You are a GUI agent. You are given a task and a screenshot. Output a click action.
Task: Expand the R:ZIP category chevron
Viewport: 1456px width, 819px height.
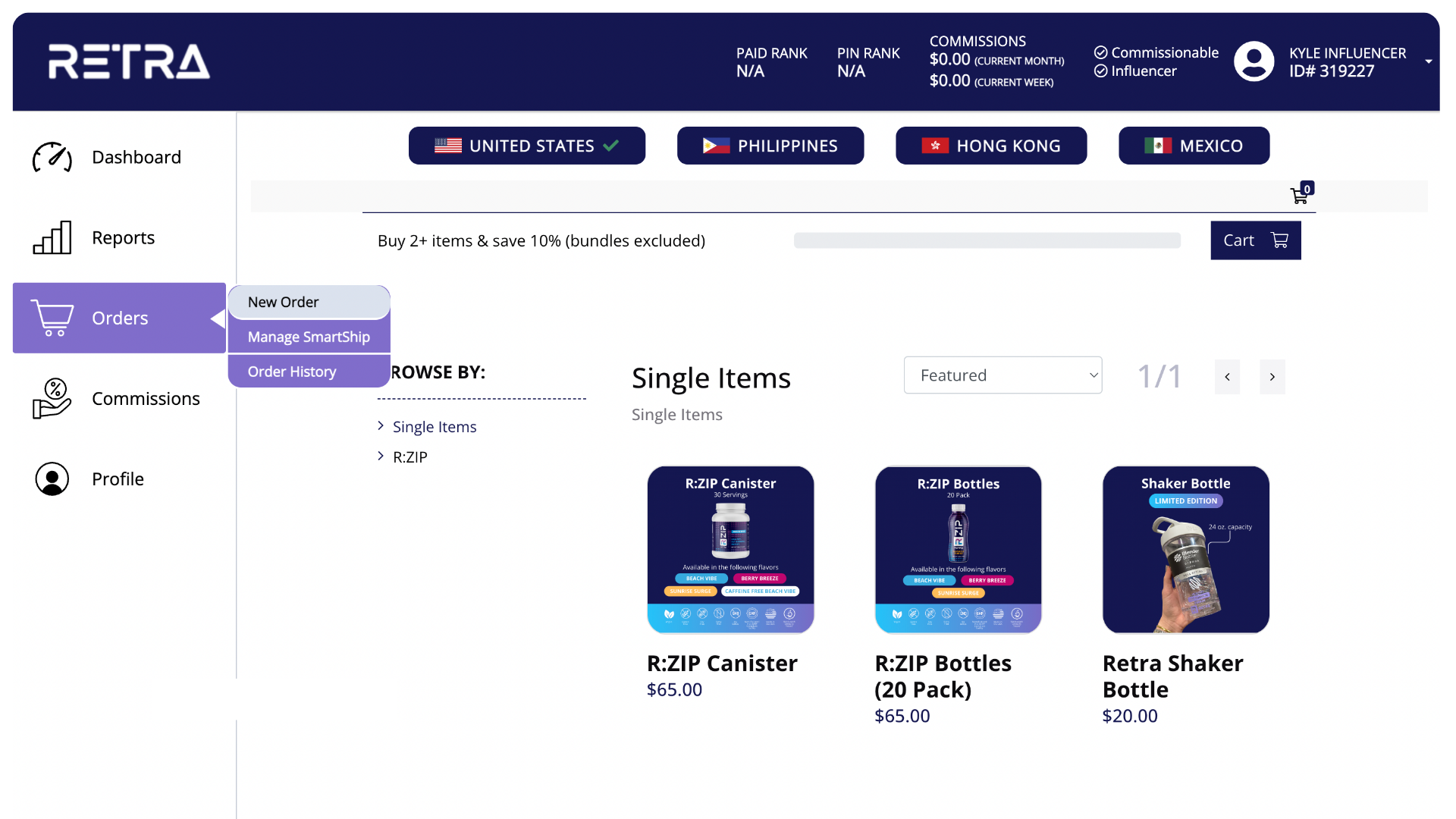381,456
